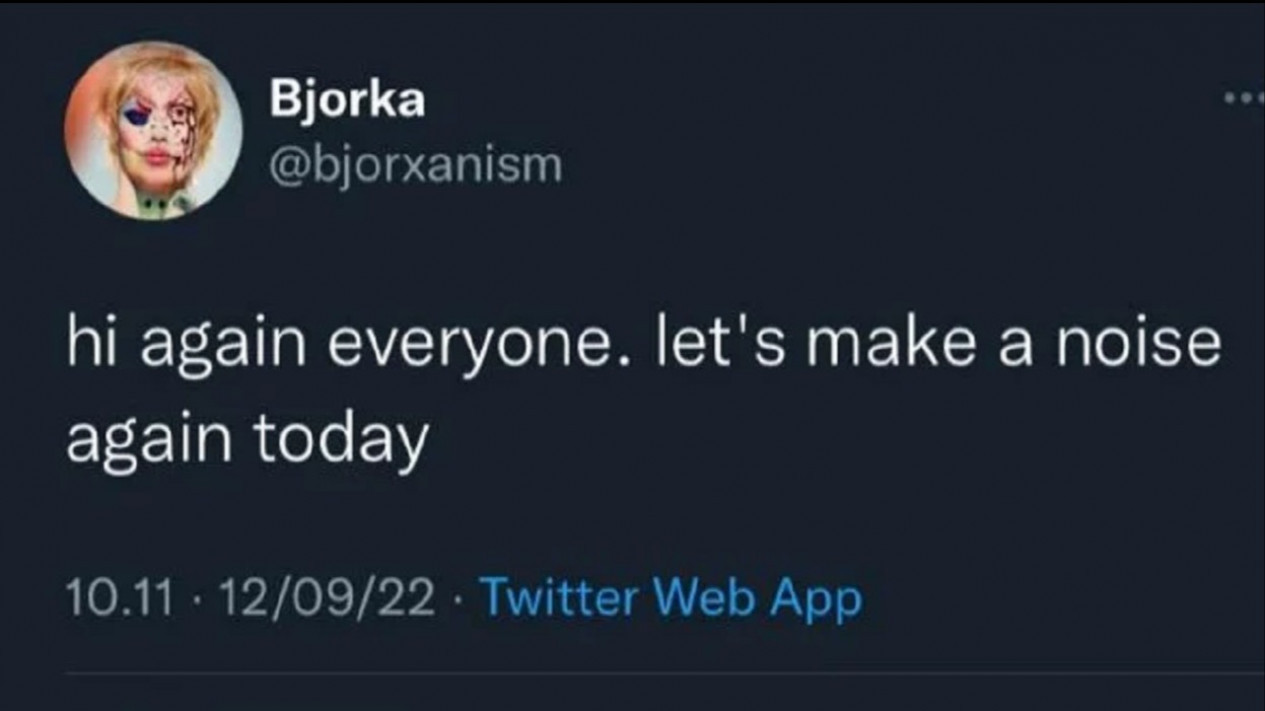Click the word 'Twitter' in the source label
The height and width of the screenshot is (711, 1265).
pyautogui.click(x=560, y=597)
